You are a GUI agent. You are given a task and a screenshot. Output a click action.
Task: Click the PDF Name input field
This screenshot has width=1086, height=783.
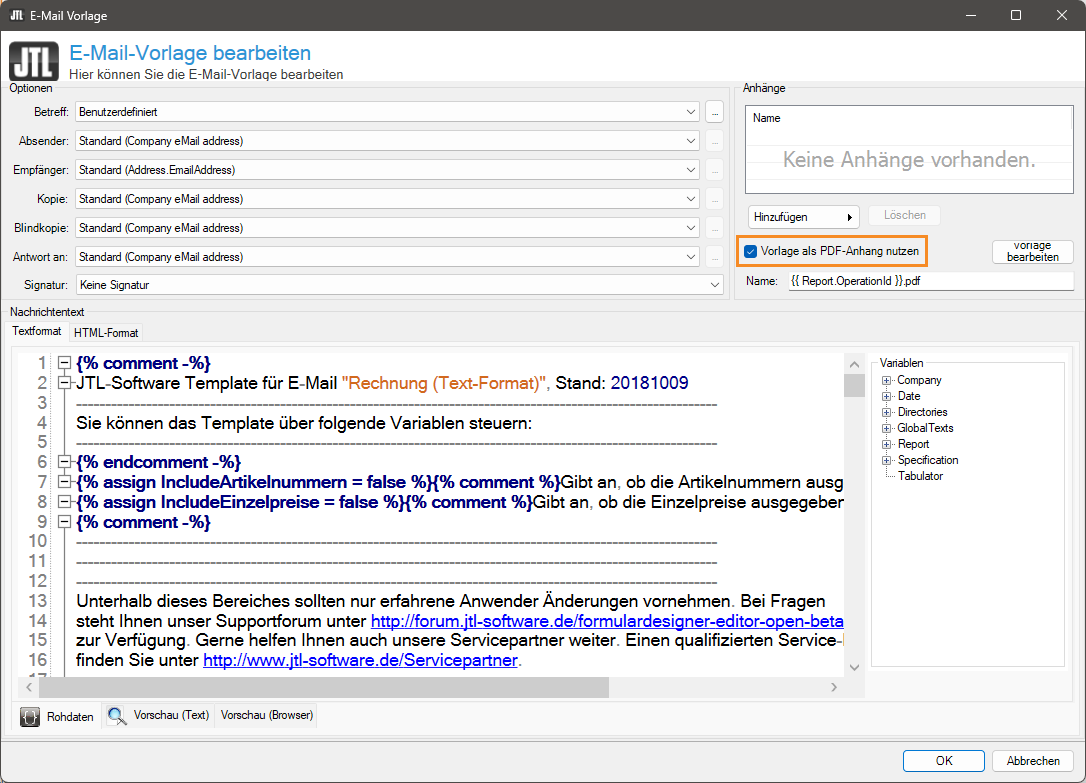click(929, 281)
